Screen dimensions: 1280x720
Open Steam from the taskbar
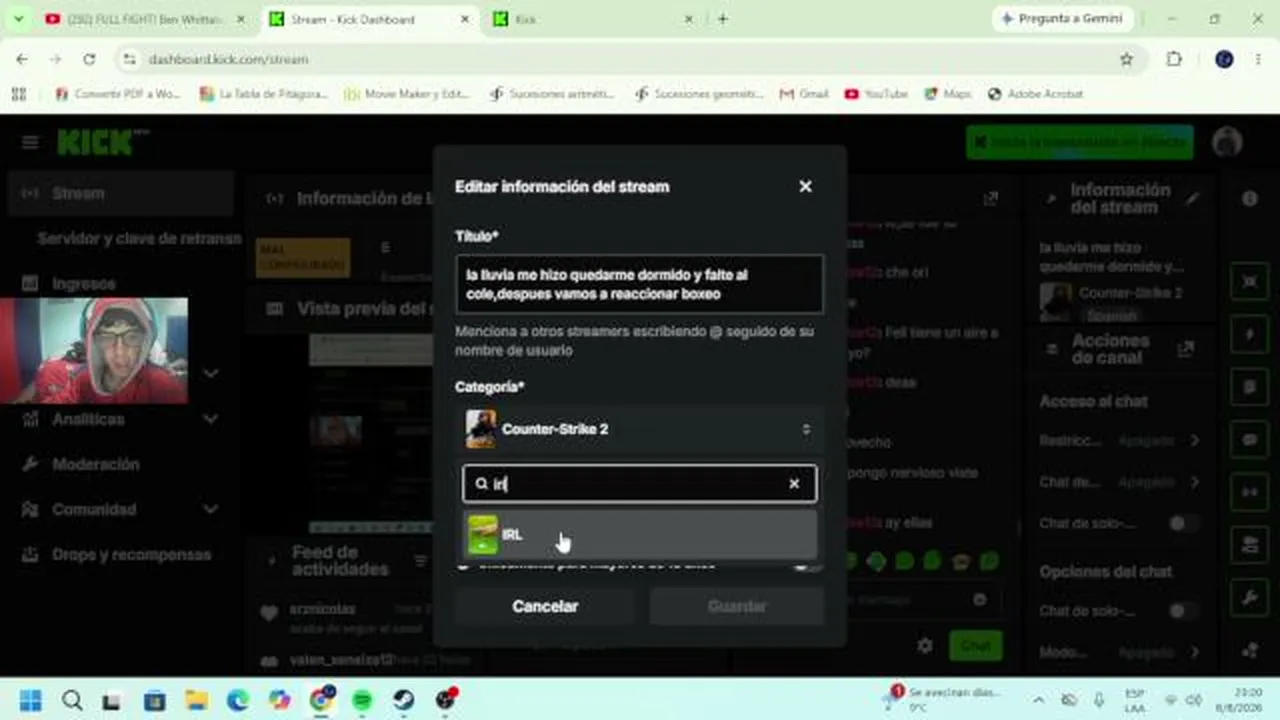tap(404, 700)
